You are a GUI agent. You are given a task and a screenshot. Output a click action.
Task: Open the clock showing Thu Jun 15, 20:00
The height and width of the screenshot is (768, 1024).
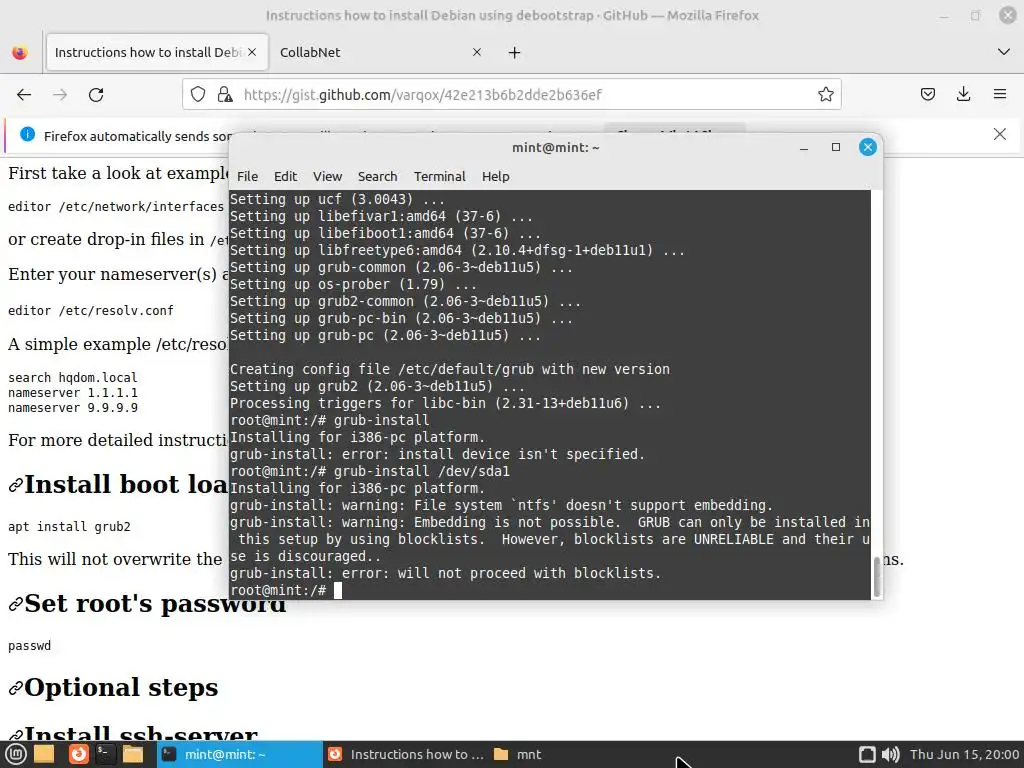point(965,754)
